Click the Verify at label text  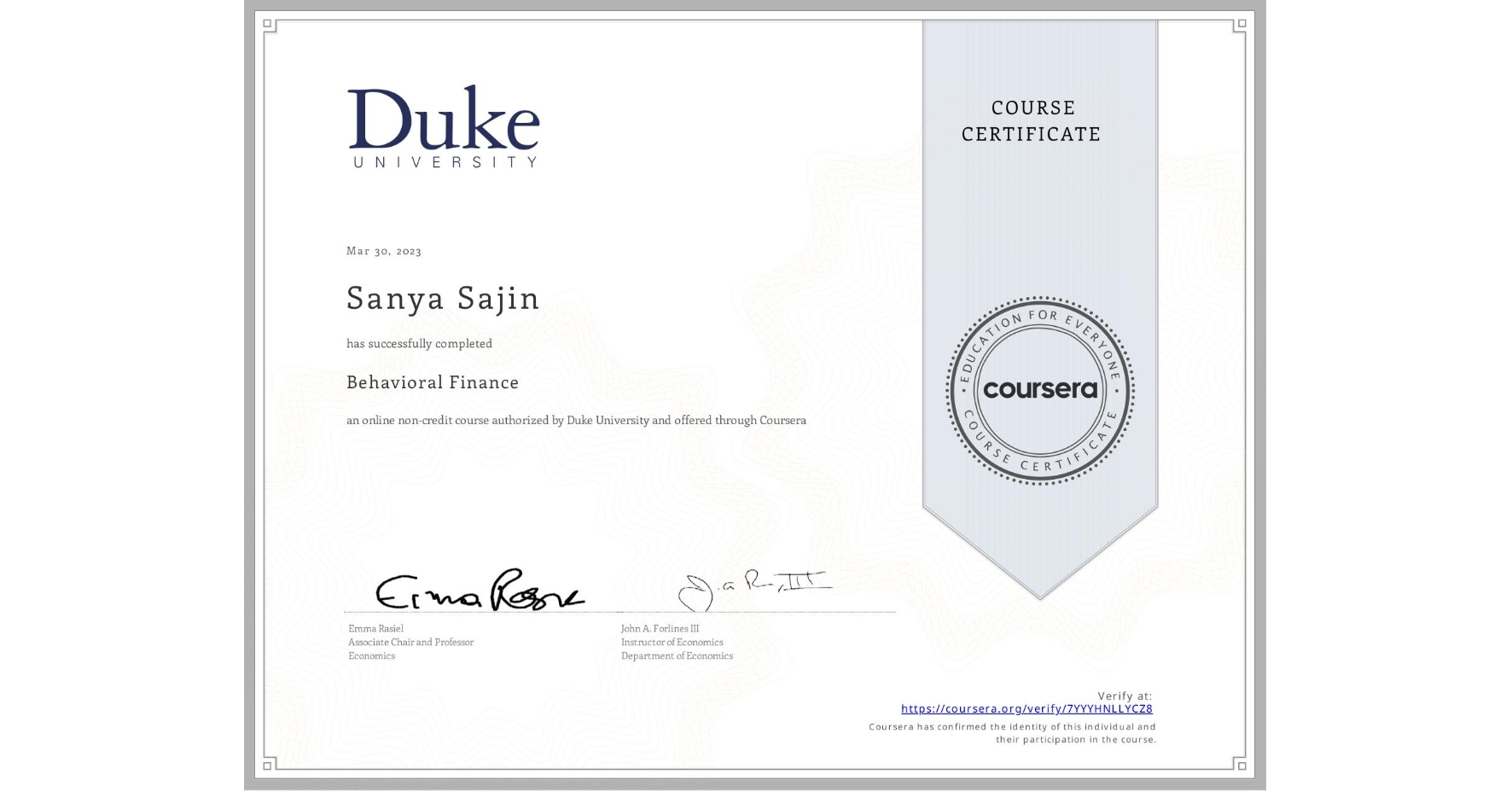(x=1123, y=695)
